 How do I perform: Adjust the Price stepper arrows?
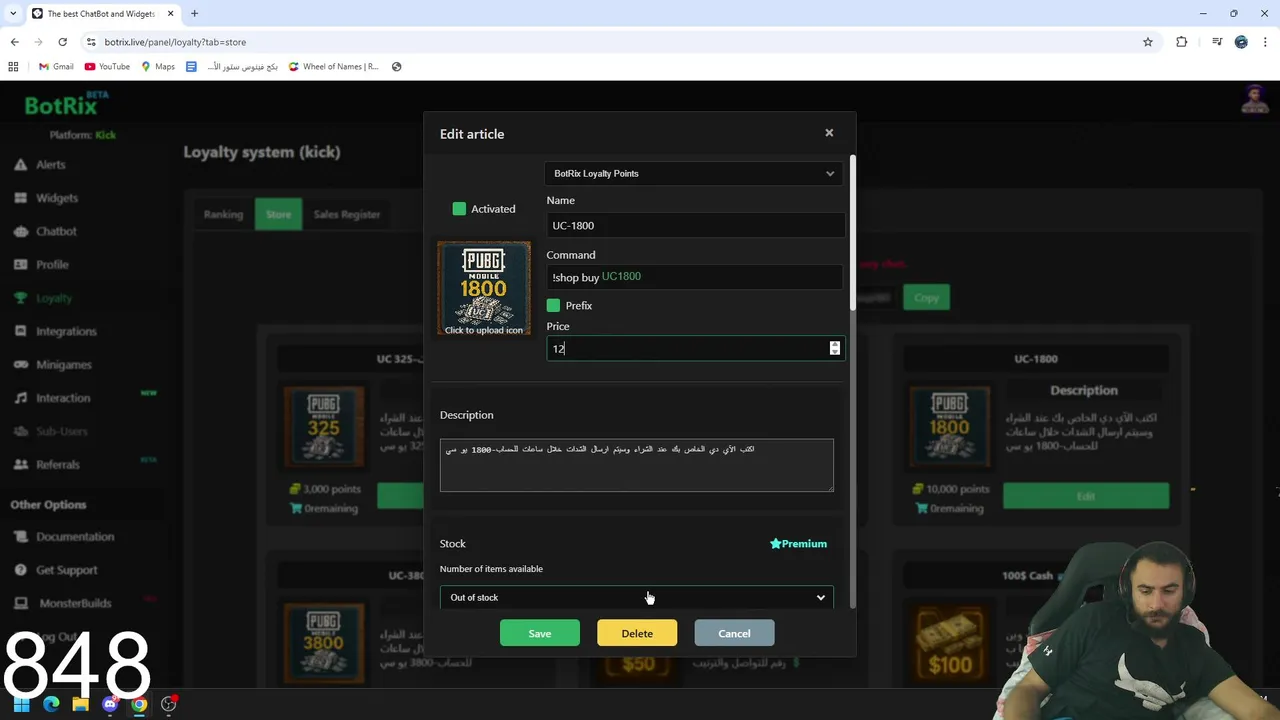tap(835, 348)
